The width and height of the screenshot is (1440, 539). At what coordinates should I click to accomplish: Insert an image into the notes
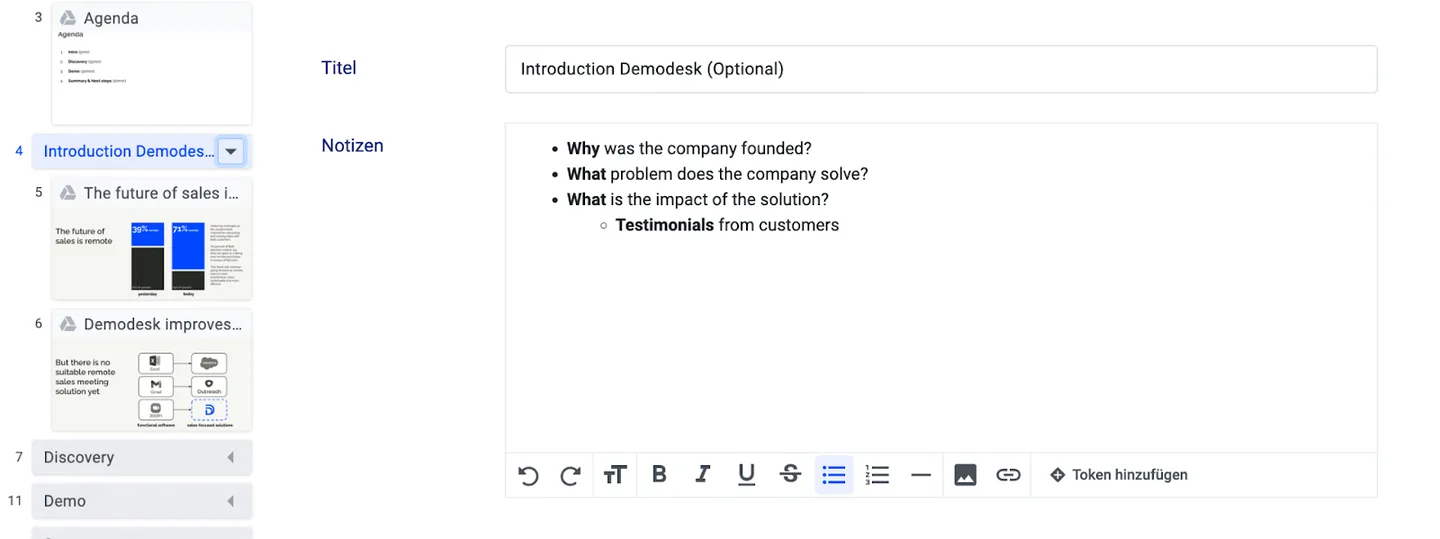pyautogui.click(x=965, y=475)
